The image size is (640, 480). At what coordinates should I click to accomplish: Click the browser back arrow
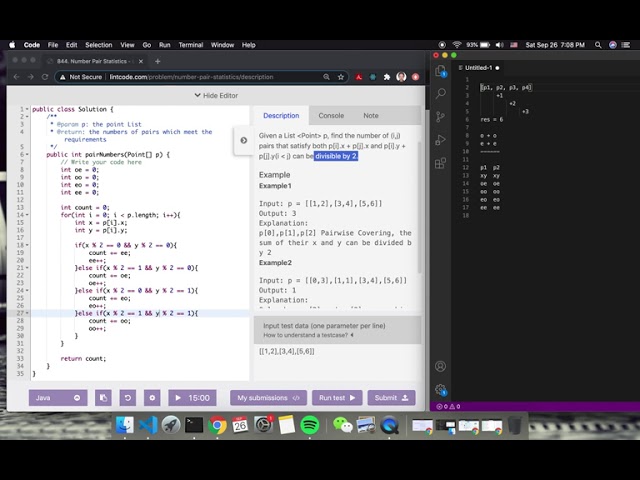point(16,77)
